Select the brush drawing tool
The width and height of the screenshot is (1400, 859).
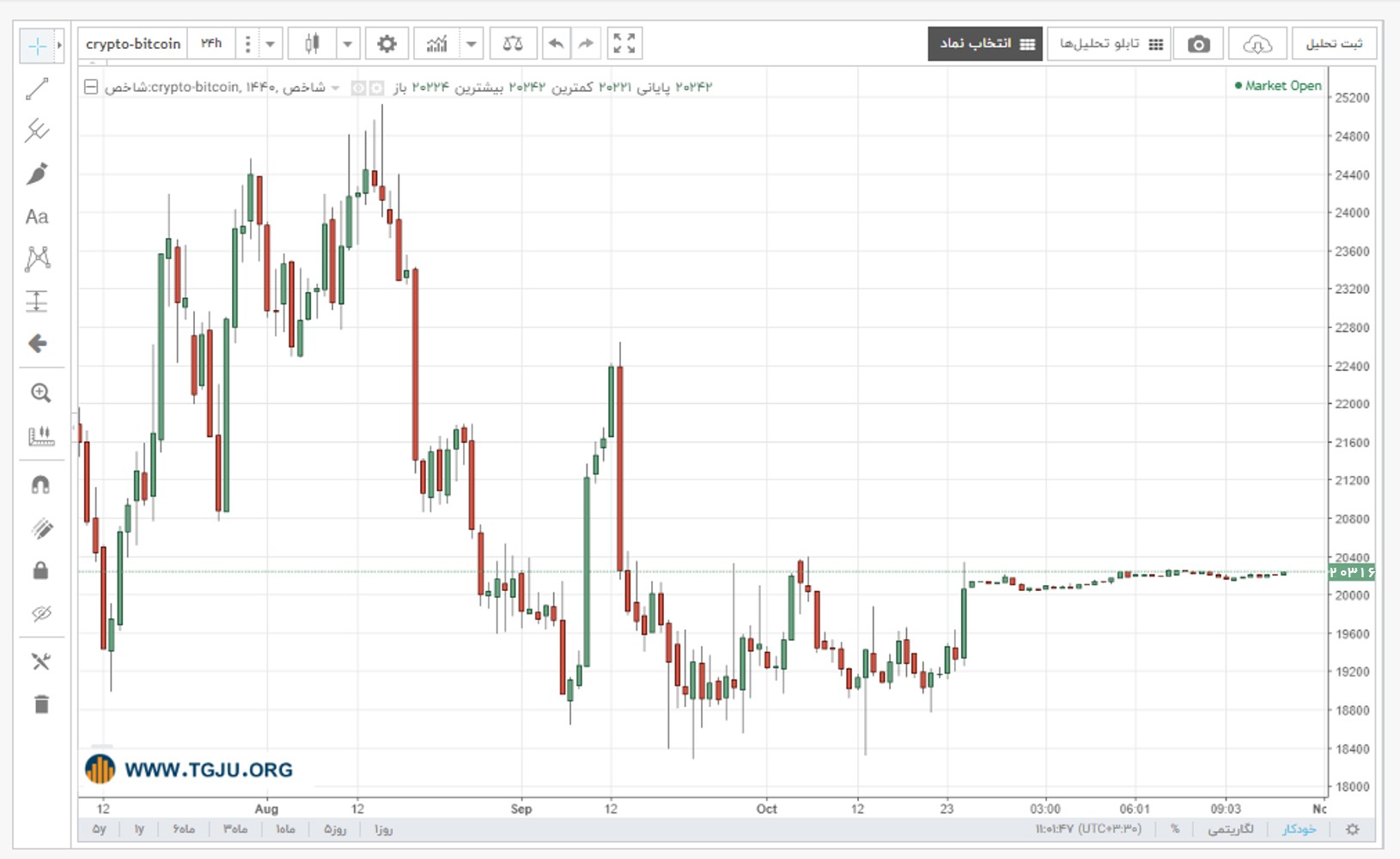coord(37,174)
